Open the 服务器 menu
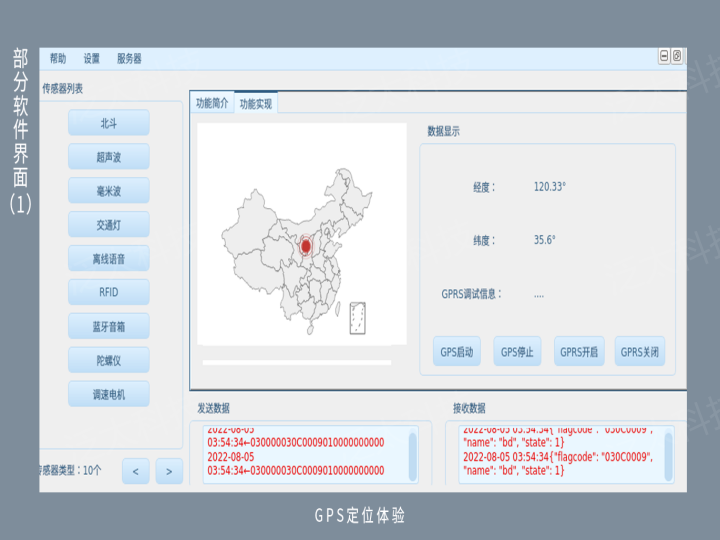Viewport: 720px width, 540px height. [129, 59]
